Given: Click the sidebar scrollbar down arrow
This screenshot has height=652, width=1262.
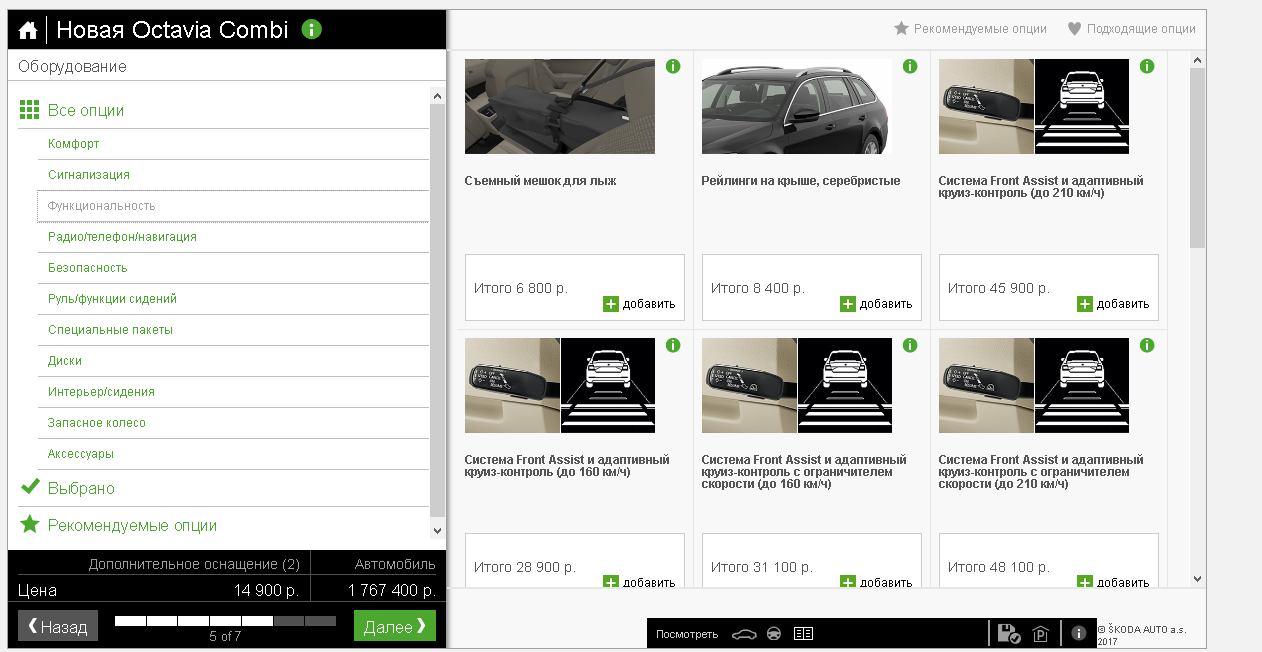Looking at the screenshot, I should [437, 530].
